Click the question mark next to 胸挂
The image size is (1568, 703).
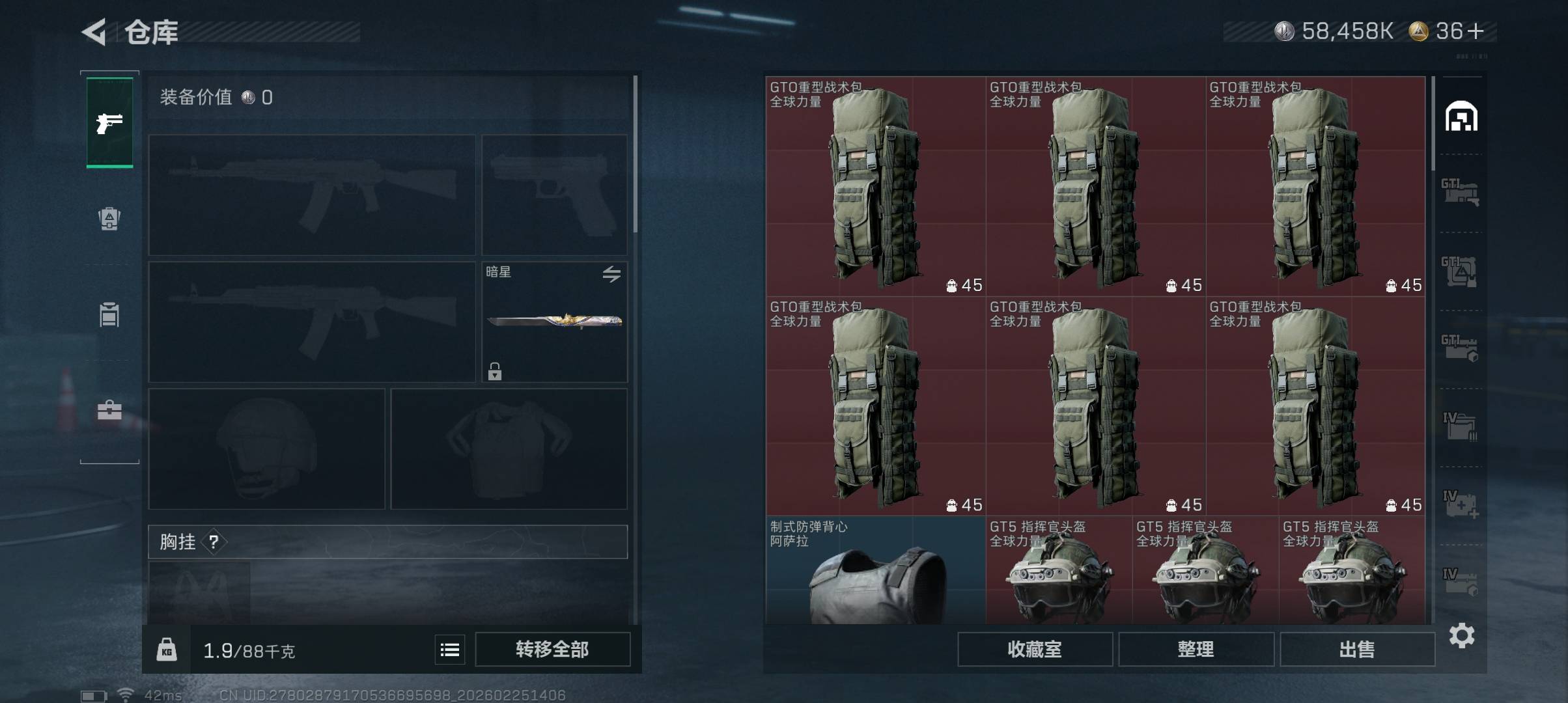[x=214, y=542]
